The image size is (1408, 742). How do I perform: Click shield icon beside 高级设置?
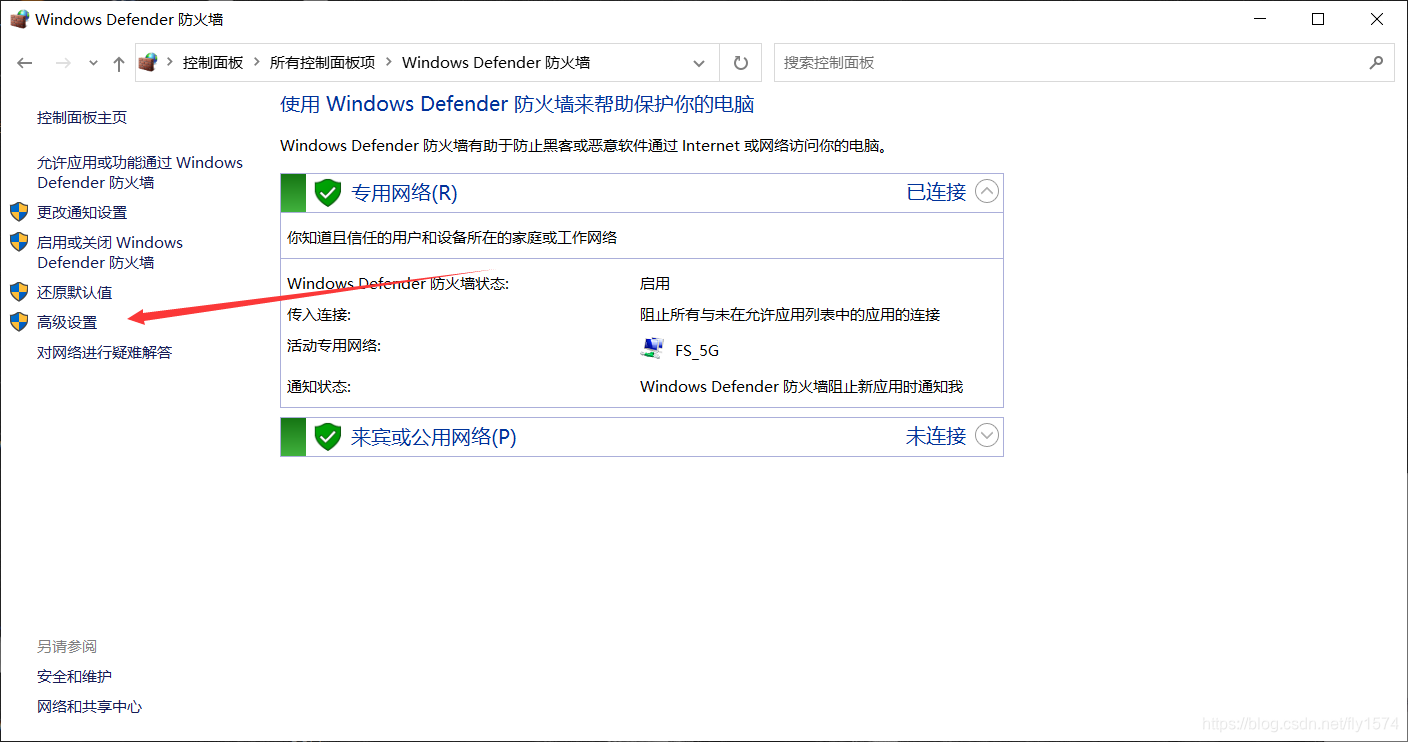coord(19,322)
